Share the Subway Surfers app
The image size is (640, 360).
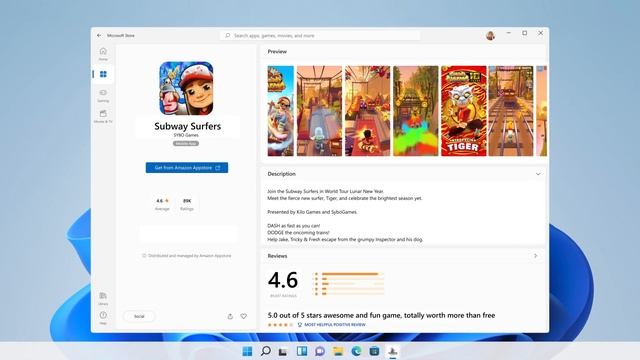click(x=230, y=316)
